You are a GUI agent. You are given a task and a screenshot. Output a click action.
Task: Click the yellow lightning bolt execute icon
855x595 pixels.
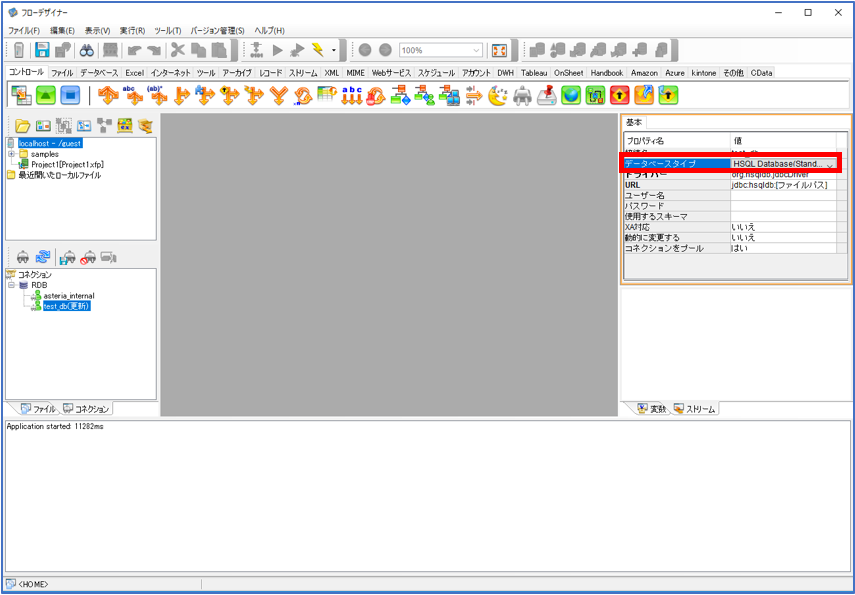317,50
